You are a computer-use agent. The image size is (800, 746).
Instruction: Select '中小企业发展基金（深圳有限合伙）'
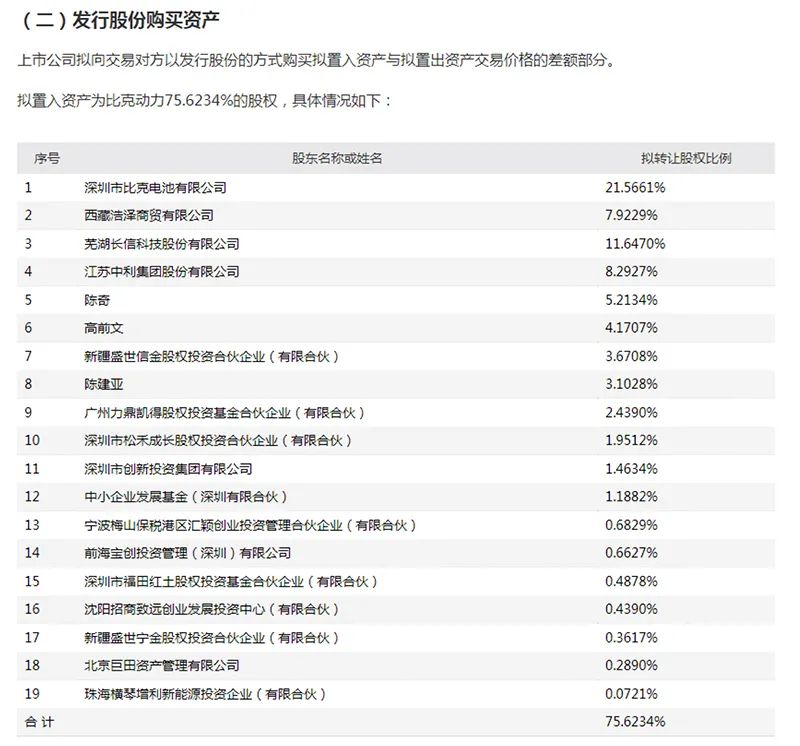[186, 496]
